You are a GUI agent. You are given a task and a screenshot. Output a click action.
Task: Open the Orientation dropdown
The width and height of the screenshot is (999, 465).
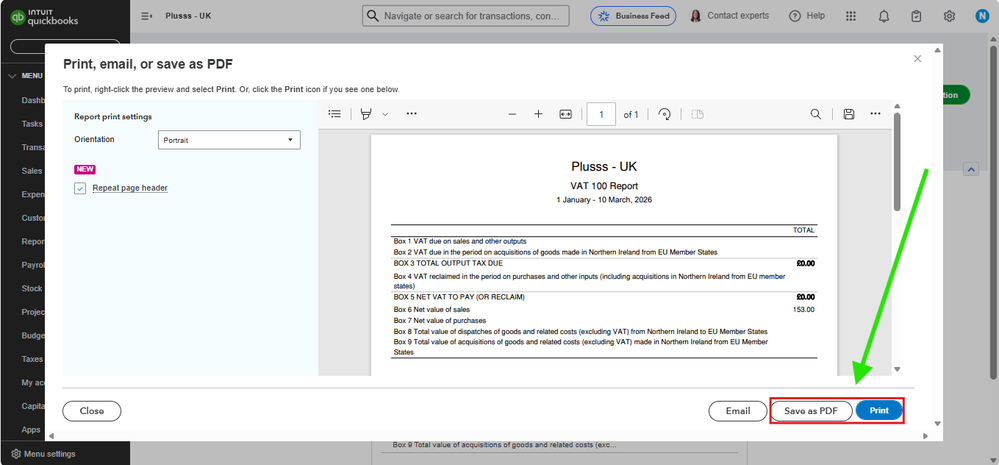coord(229,140)
